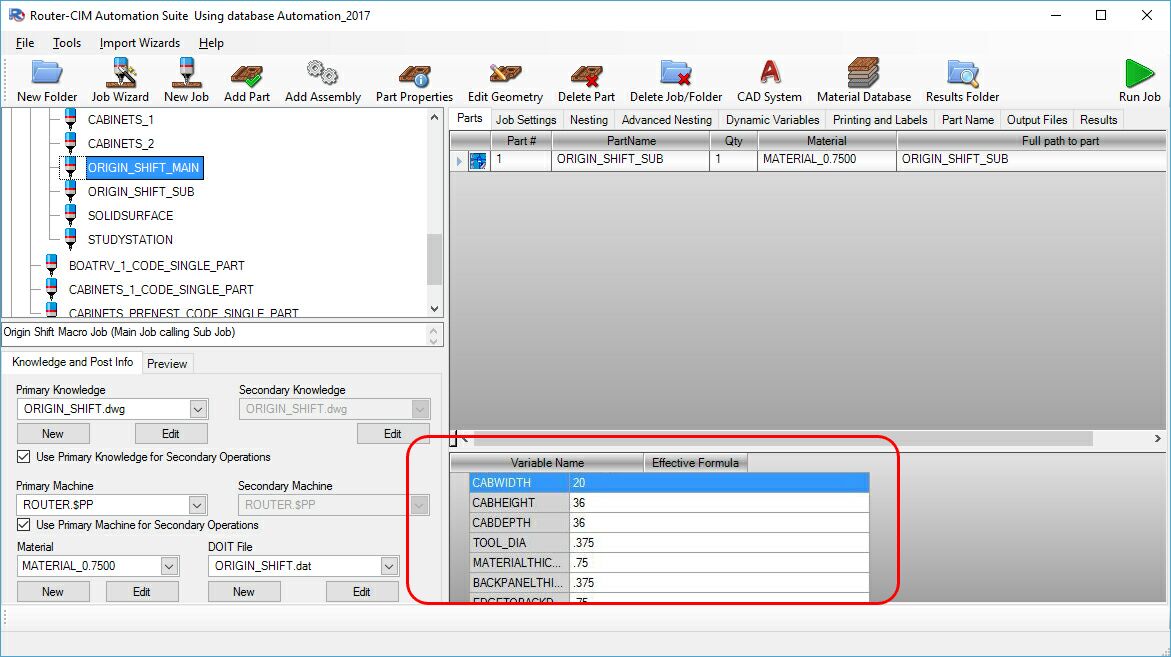The width and height of the screenshot is (1171, 657).
Task: Add a part to the job
Action: (x=246, y=80)
